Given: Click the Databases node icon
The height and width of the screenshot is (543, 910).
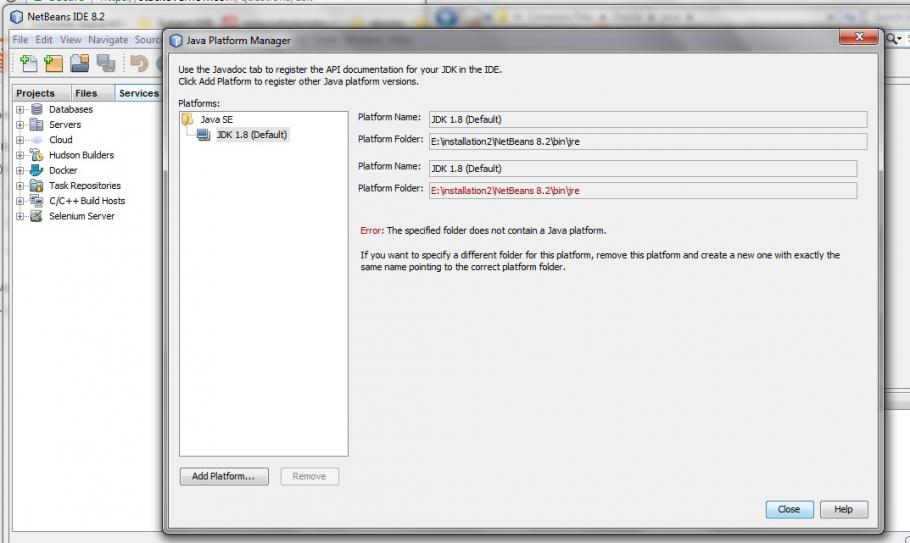Looking at the screenshot, I should (x=37, y=109).
